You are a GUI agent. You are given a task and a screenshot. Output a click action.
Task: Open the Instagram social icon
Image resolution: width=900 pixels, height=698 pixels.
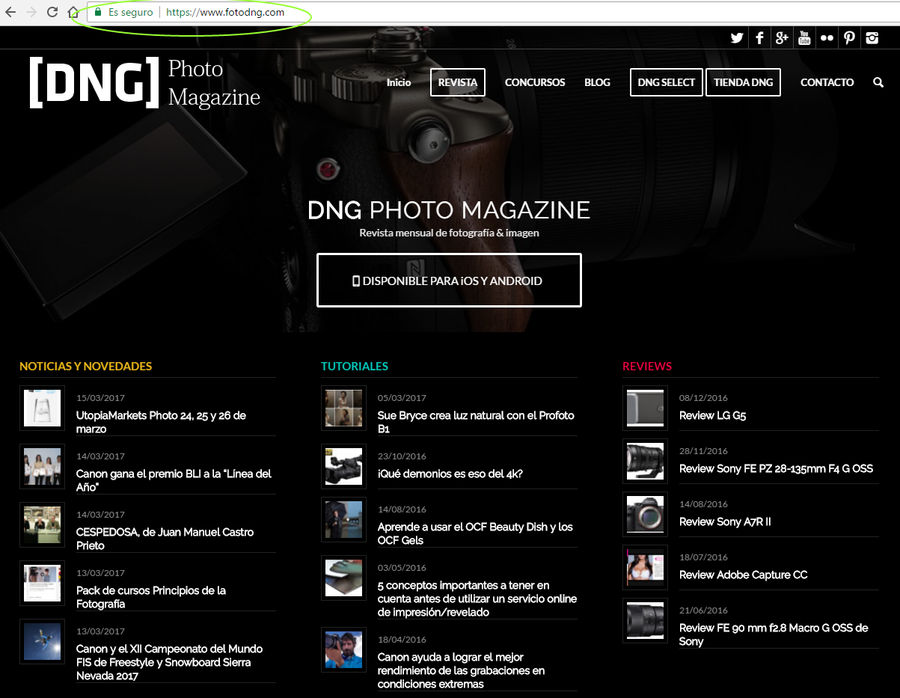[x=872, y=38]
